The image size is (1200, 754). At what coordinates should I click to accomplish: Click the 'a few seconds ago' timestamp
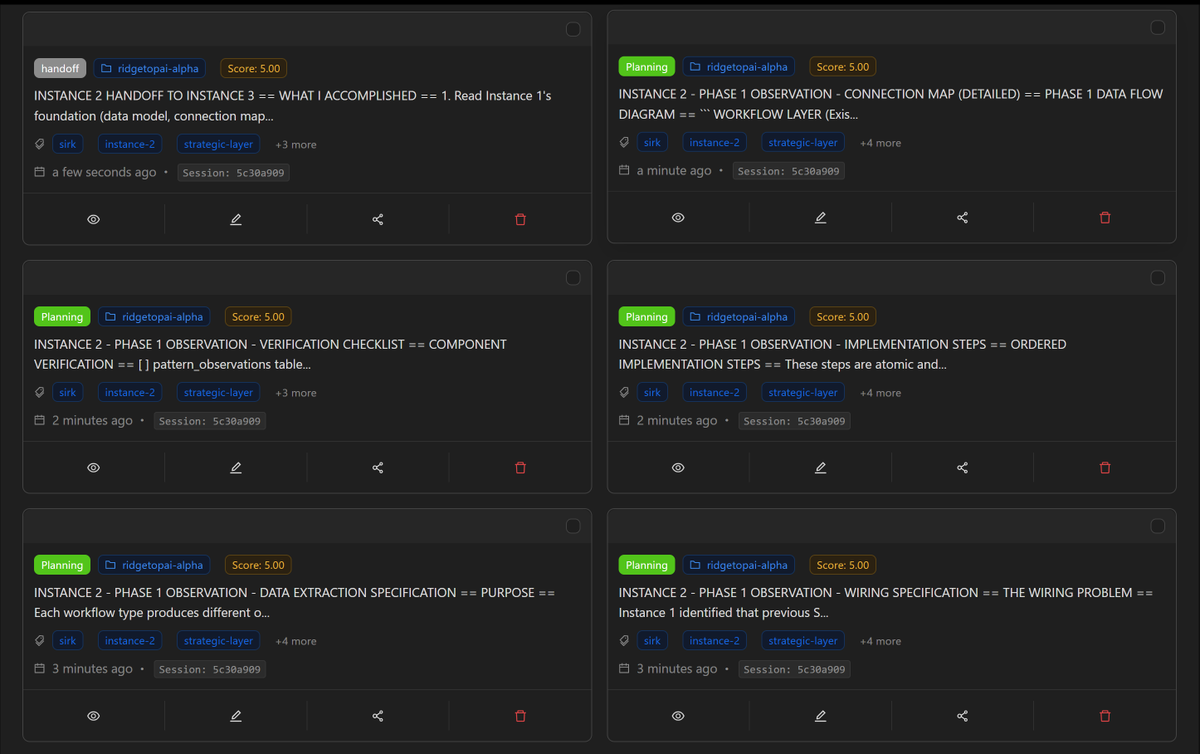[x=104, y=172]
